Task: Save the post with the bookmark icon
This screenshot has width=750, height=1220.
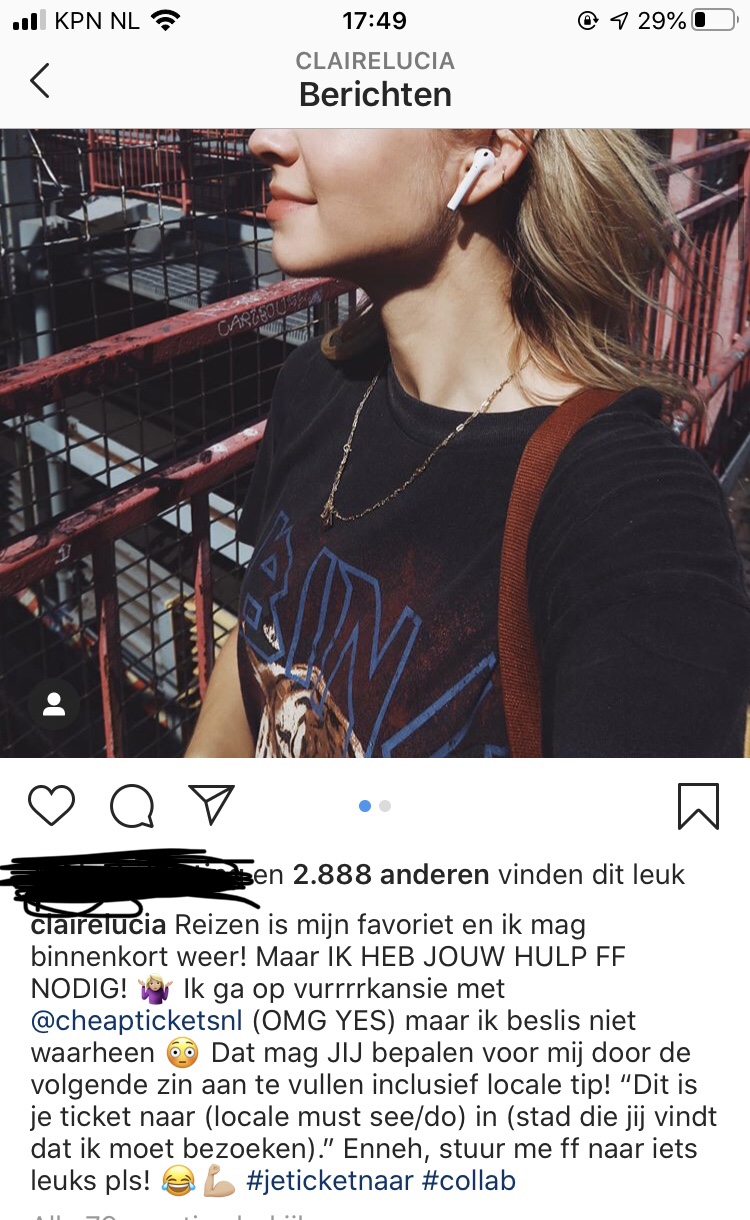Action: point(698,805)
